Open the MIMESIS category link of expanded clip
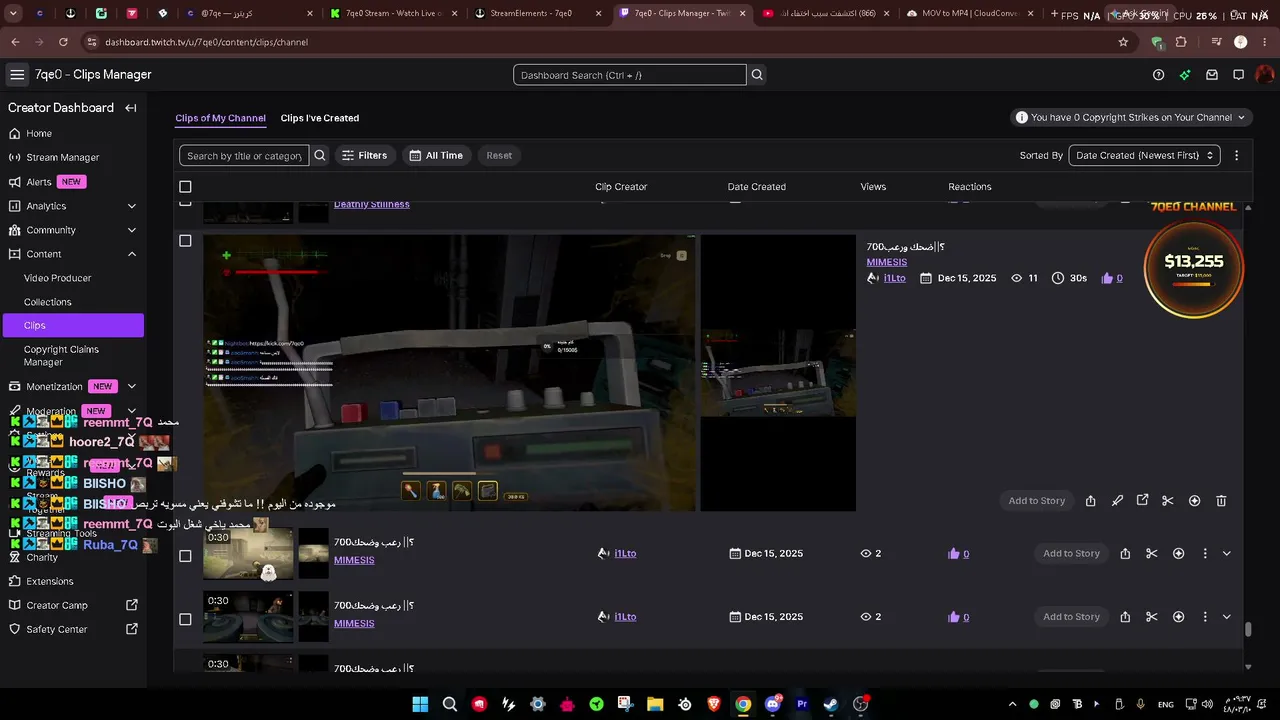The height and width of the screenshot is (720, 1280). pyautogui.click(x=887, y=262)
